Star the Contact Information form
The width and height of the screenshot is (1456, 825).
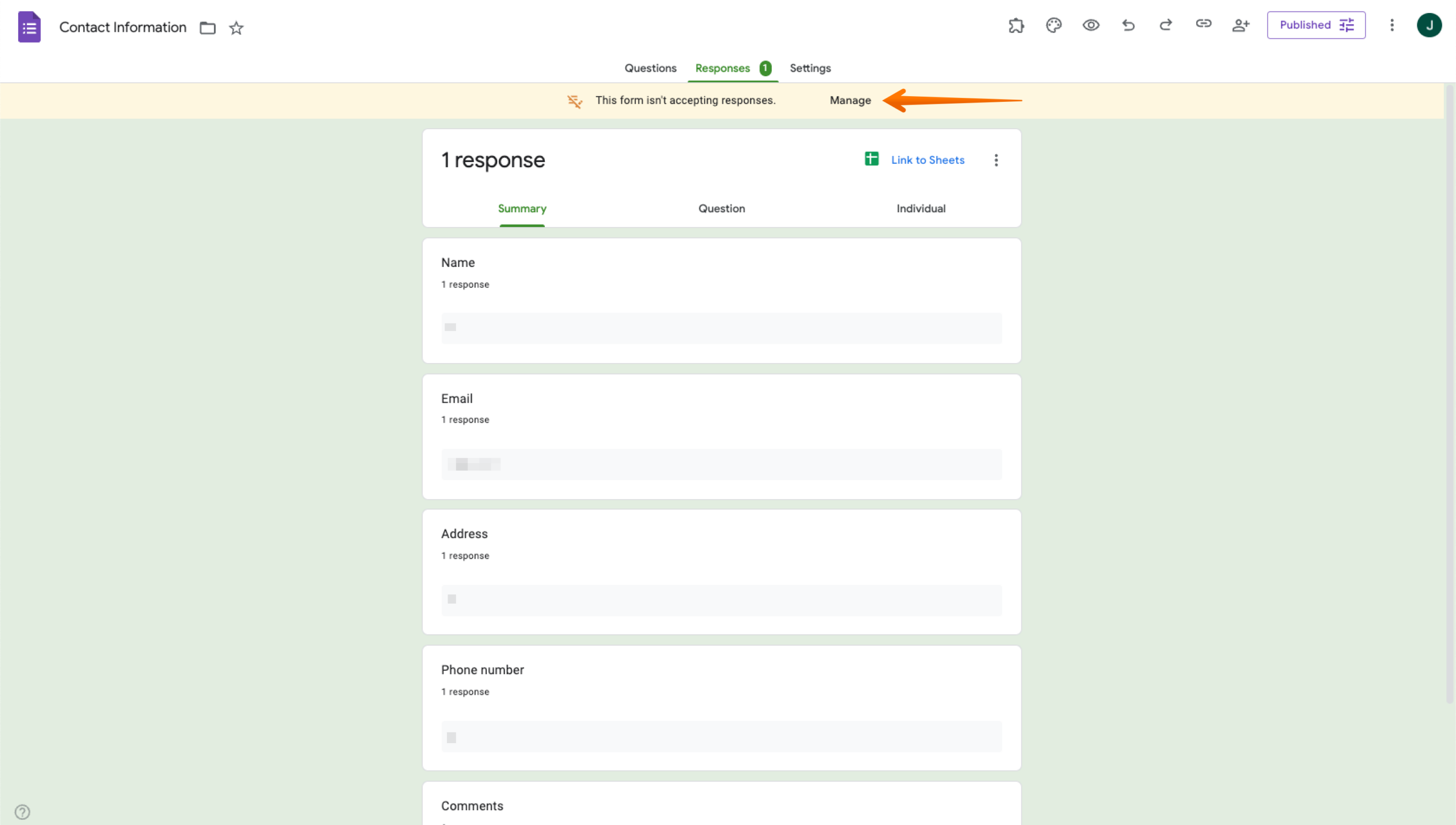click(x=236, y=28)
